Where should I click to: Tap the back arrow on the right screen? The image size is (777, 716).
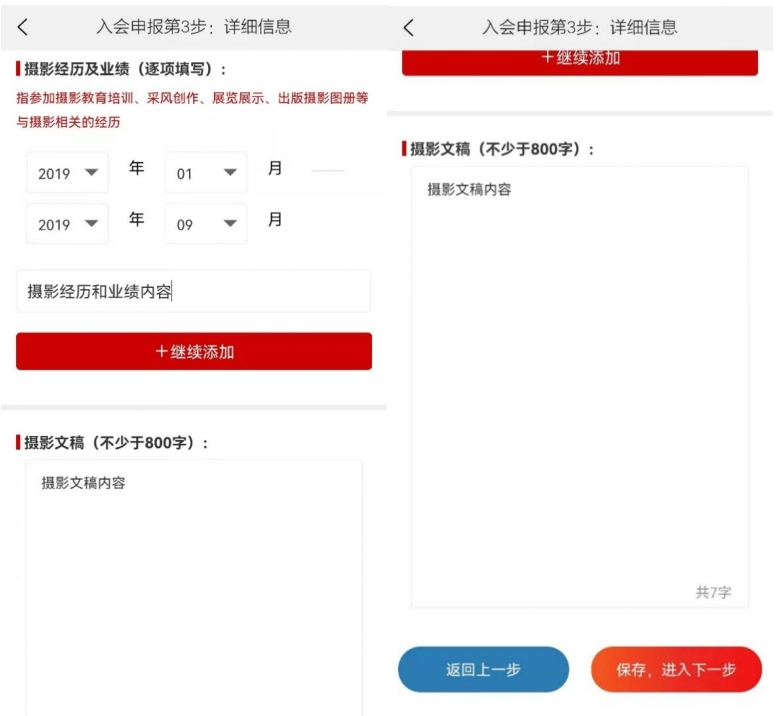pyautogui.click(x=408, y=28)
